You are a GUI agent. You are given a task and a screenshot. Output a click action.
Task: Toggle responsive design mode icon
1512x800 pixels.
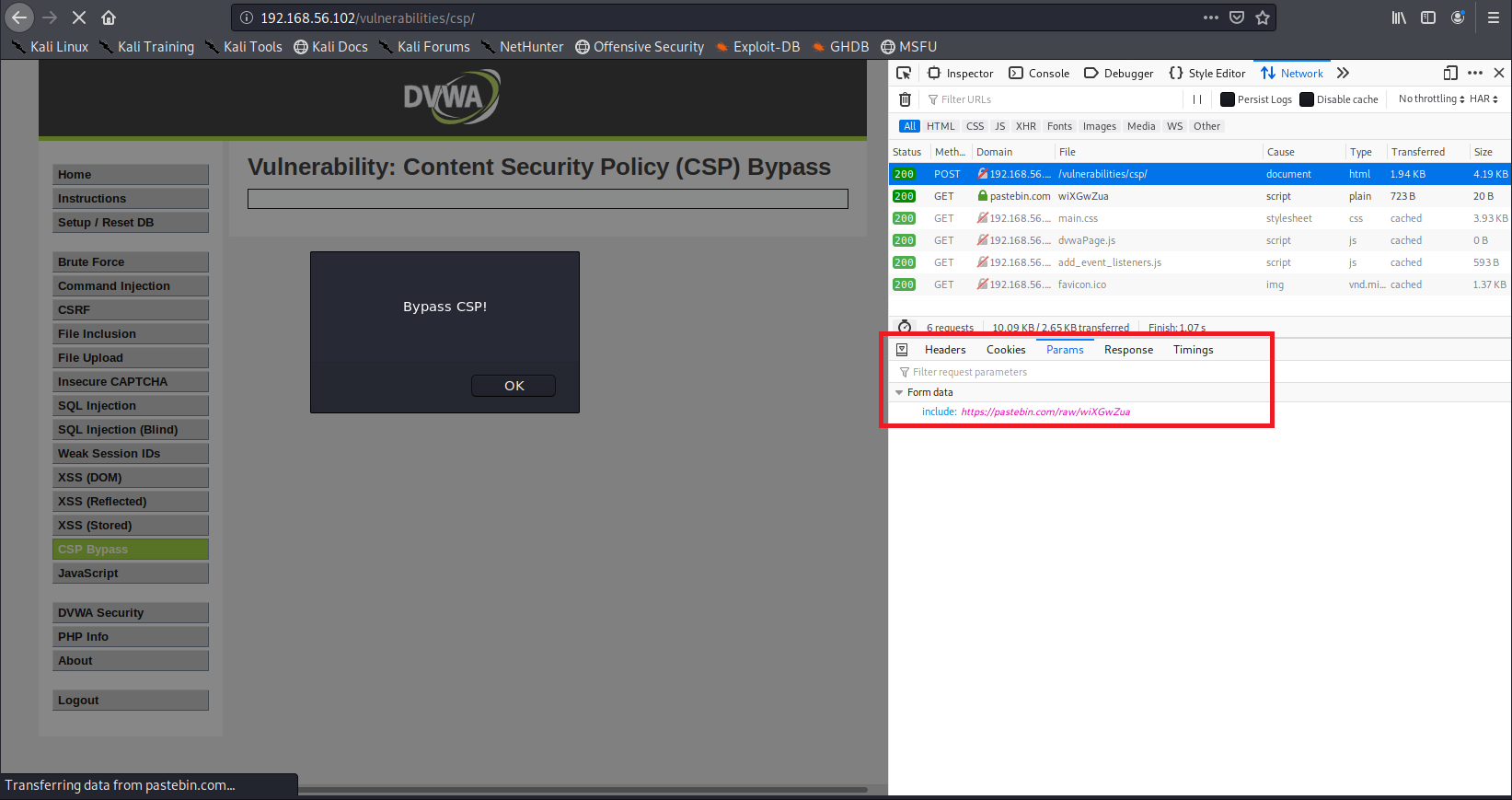pos(1450,74)
